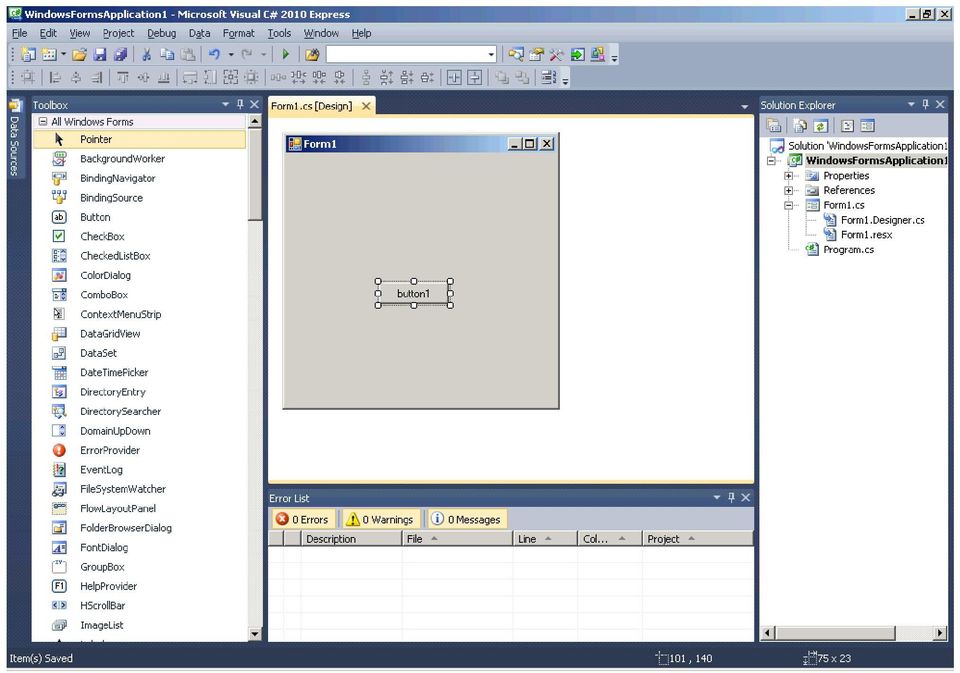Open the Undo history dropdown arrow
Screen dimensions: 960x673
pyautogui.click(x=231, y=55)
